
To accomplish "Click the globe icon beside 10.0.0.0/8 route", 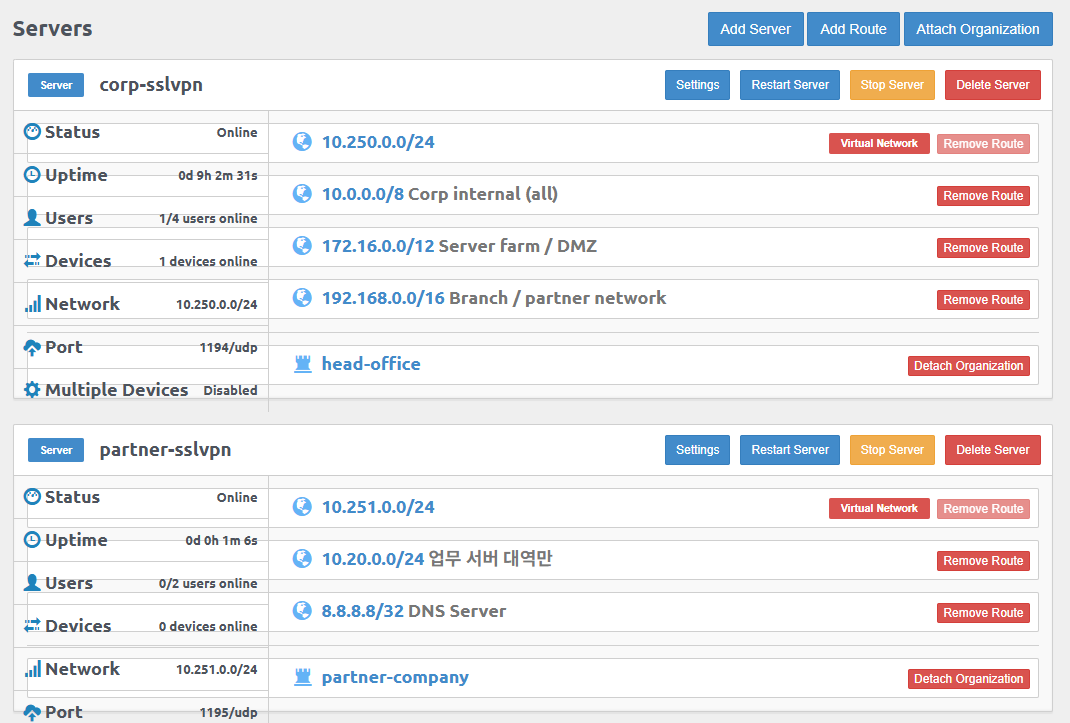I will [302, 194].
